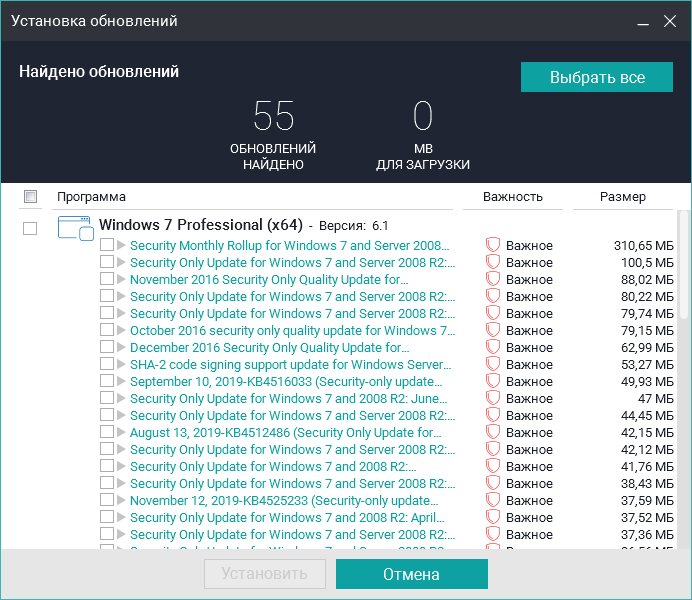Click shield icon in the 53,27 МБ row
692x600 pixels.
[493, 364]
